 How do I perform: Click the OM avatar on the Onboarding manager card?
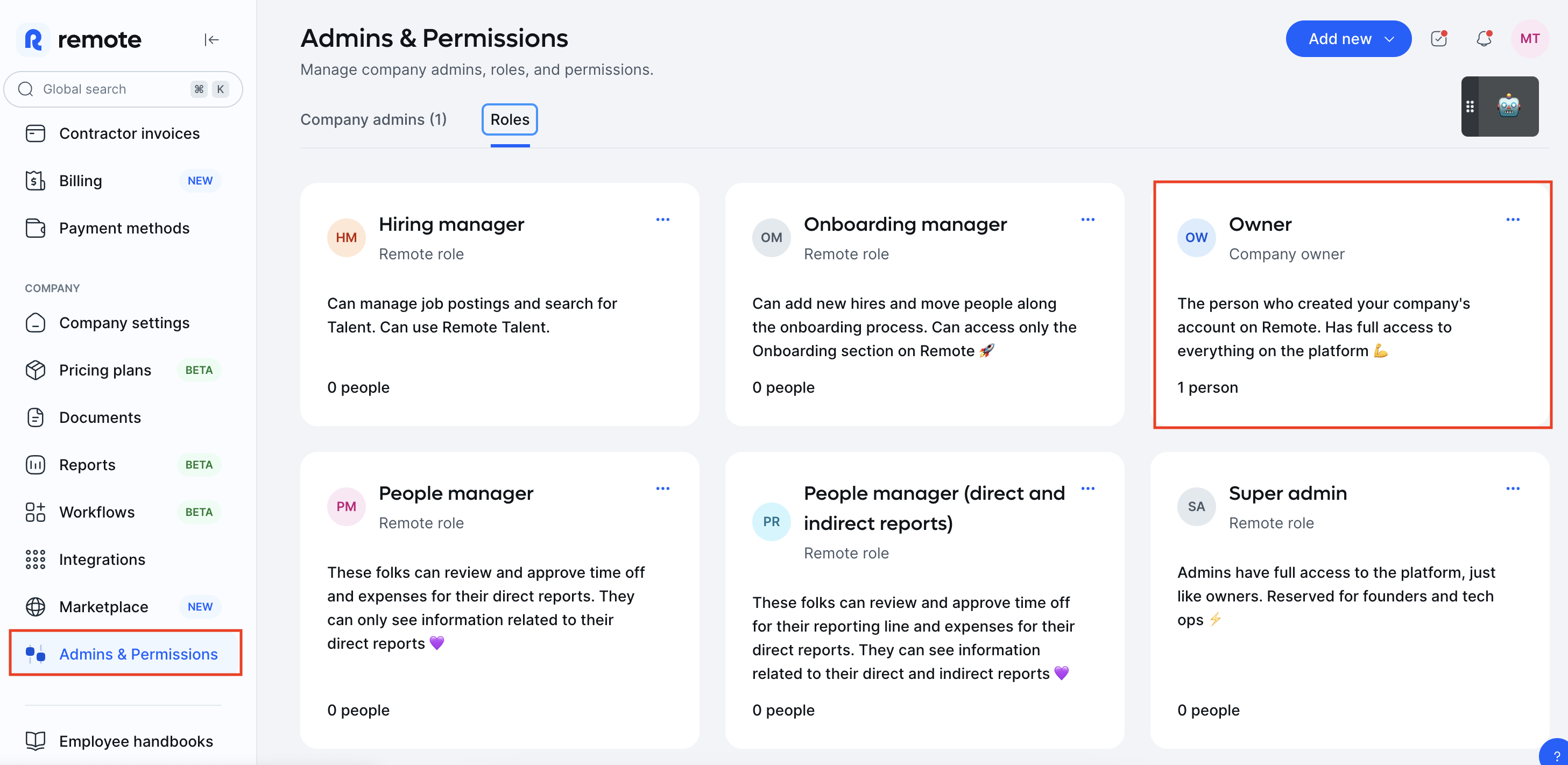[771, 237]
